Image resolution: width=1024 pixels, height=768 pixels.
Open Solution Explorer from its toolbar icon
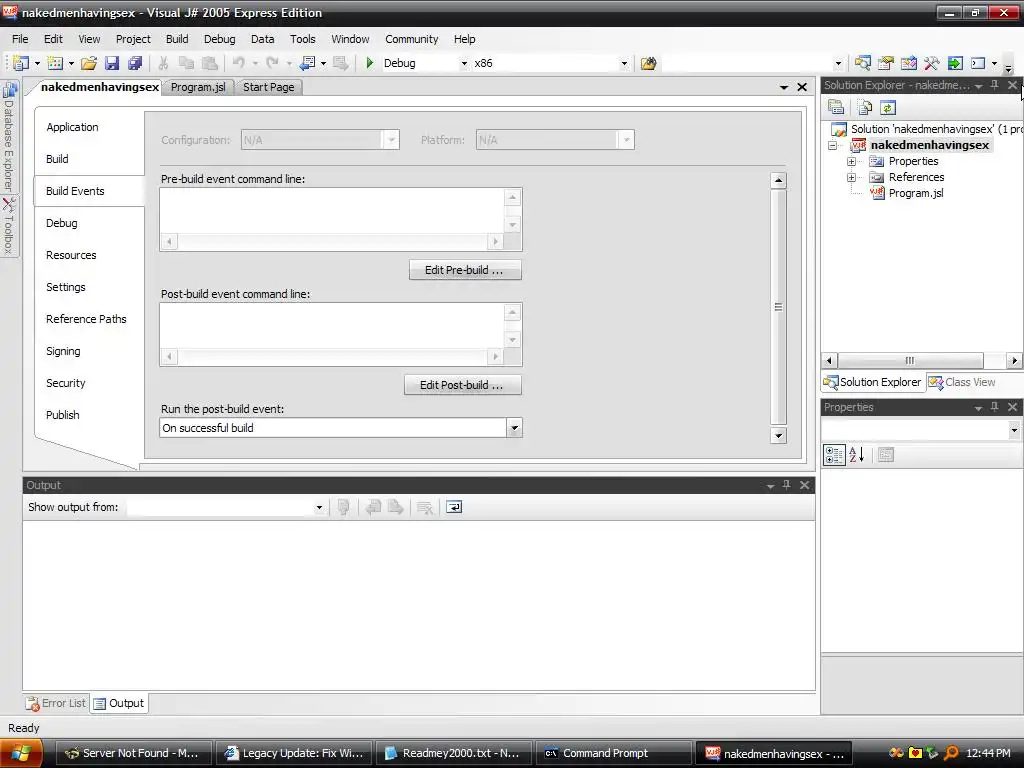[863, 63]
